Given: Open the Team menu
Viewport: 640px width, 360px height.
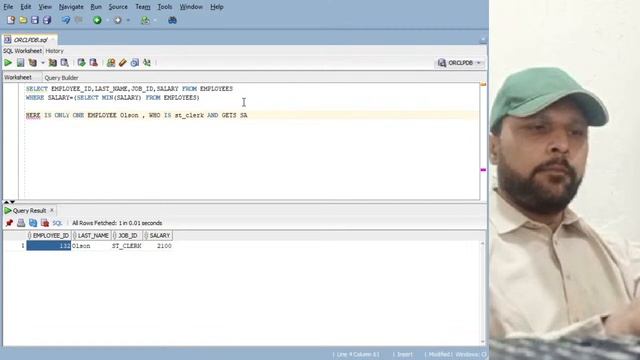Looking at the screenshot, I should (143, 7).
